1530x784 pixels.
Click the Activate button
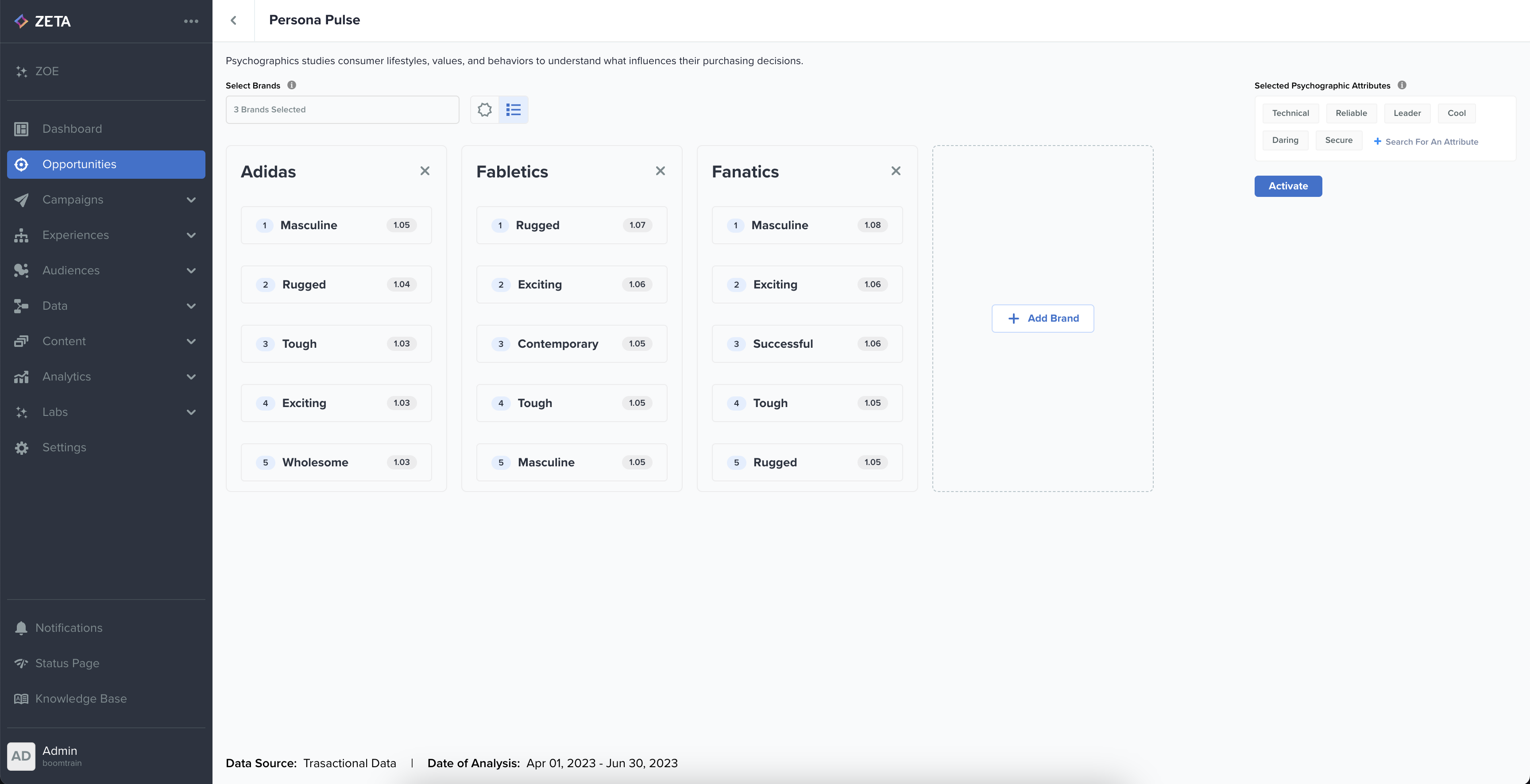pos(1288,186)
